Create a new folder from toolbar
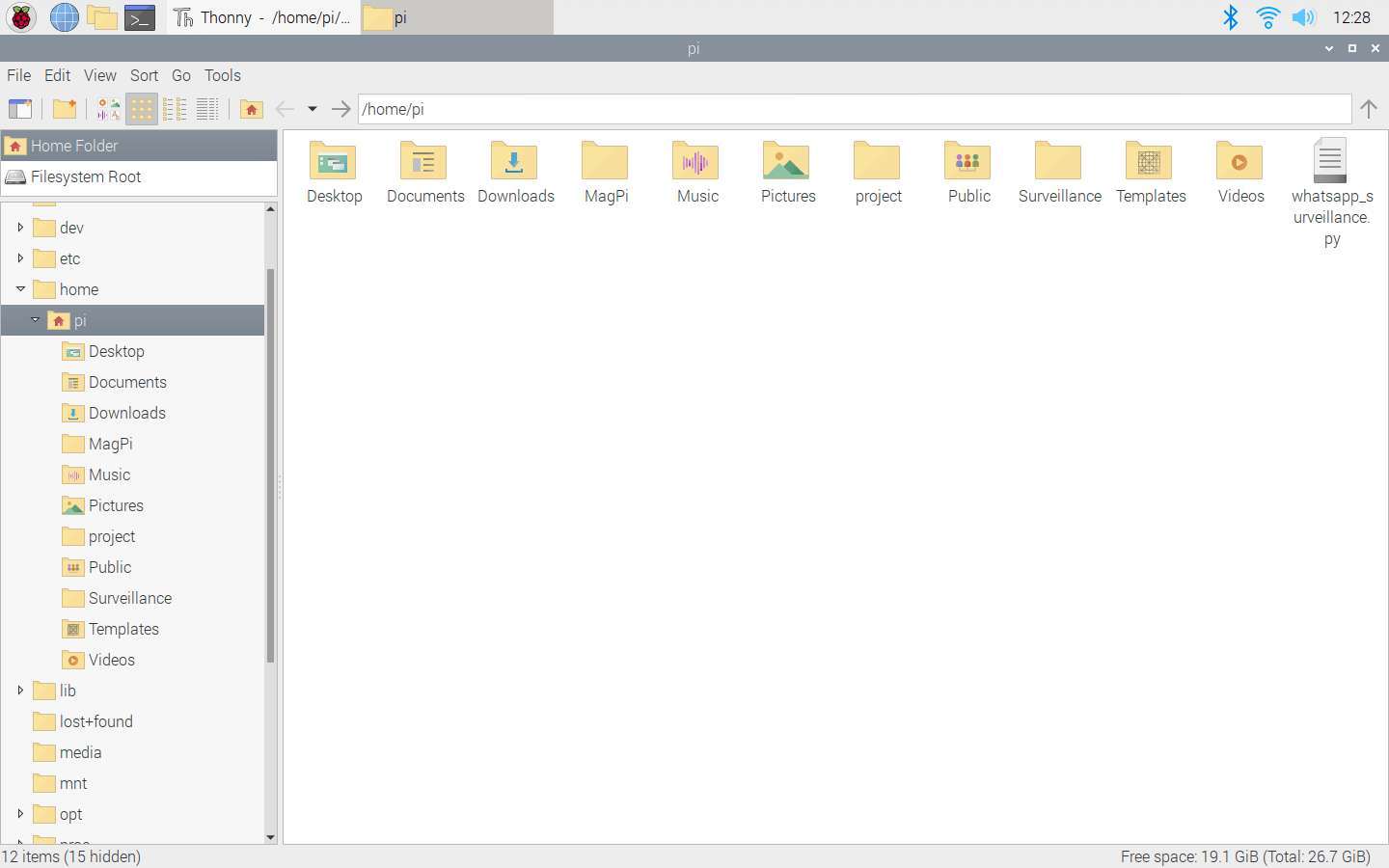This screenshot has height=868, width=1389. (x=65, y=109)
